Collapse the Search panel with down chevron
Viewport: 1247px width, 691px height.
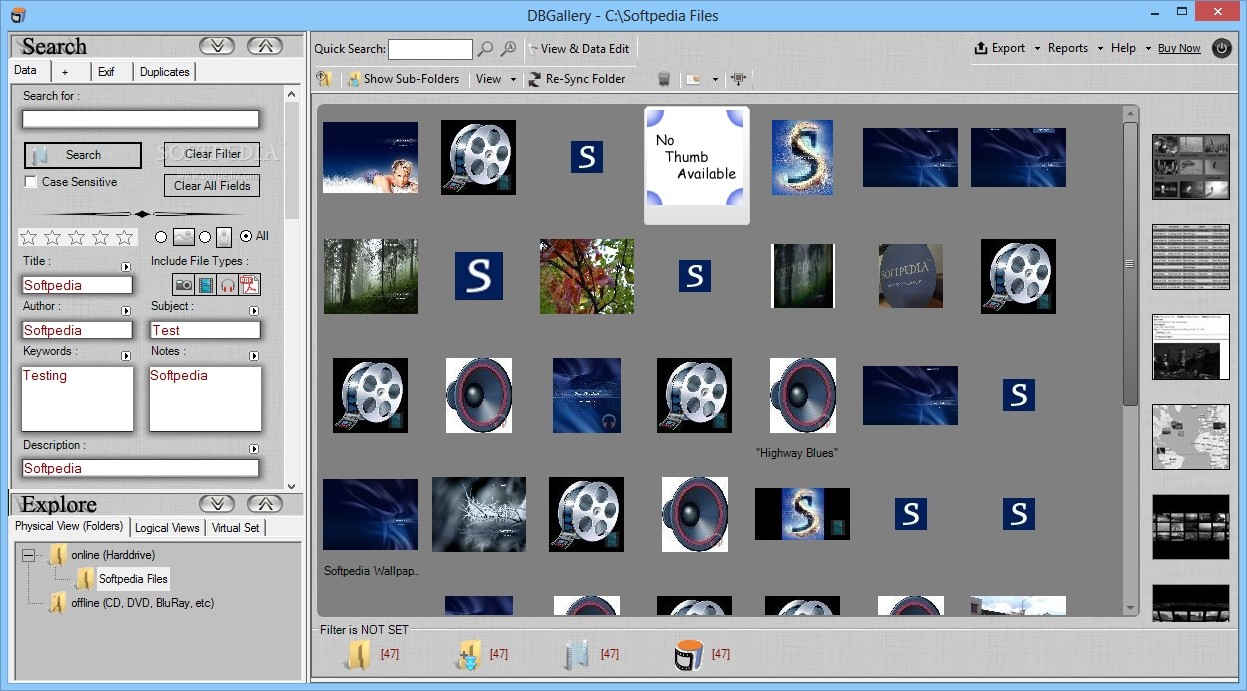pos(217,46)
